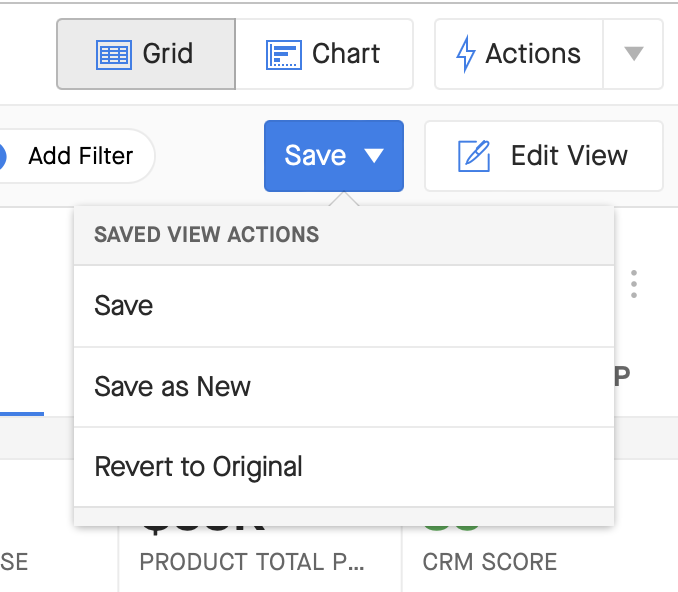Switch to Chart view
This screenshot has height=592, width=678.
click(x=324, y=54)
